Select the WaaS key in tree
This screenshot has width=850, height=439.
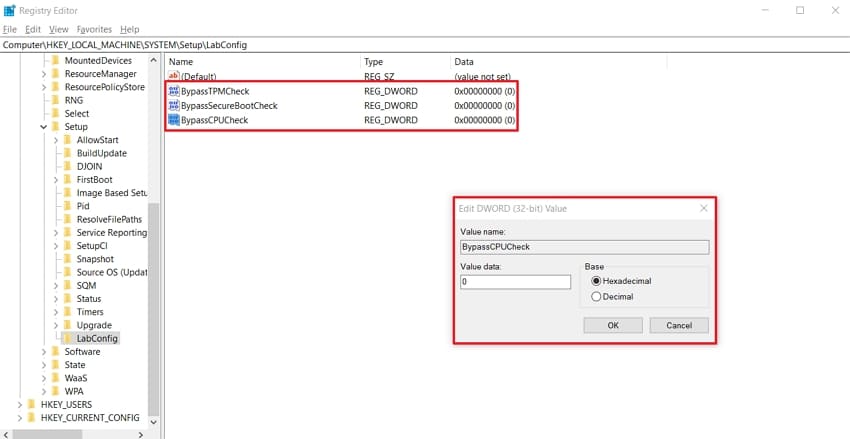coord(76,378)
